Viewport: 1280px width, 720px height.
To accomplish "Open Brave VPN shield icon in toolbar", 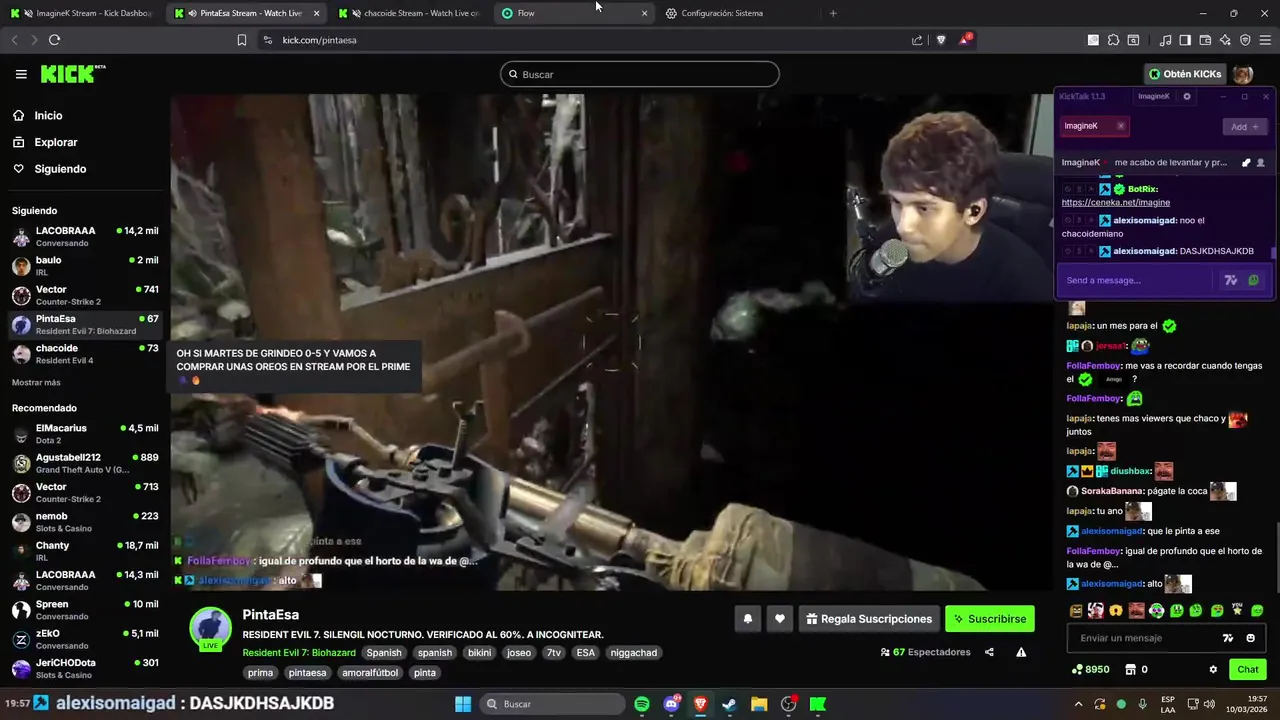I will pyautogui.click(x=1245, y=40).
